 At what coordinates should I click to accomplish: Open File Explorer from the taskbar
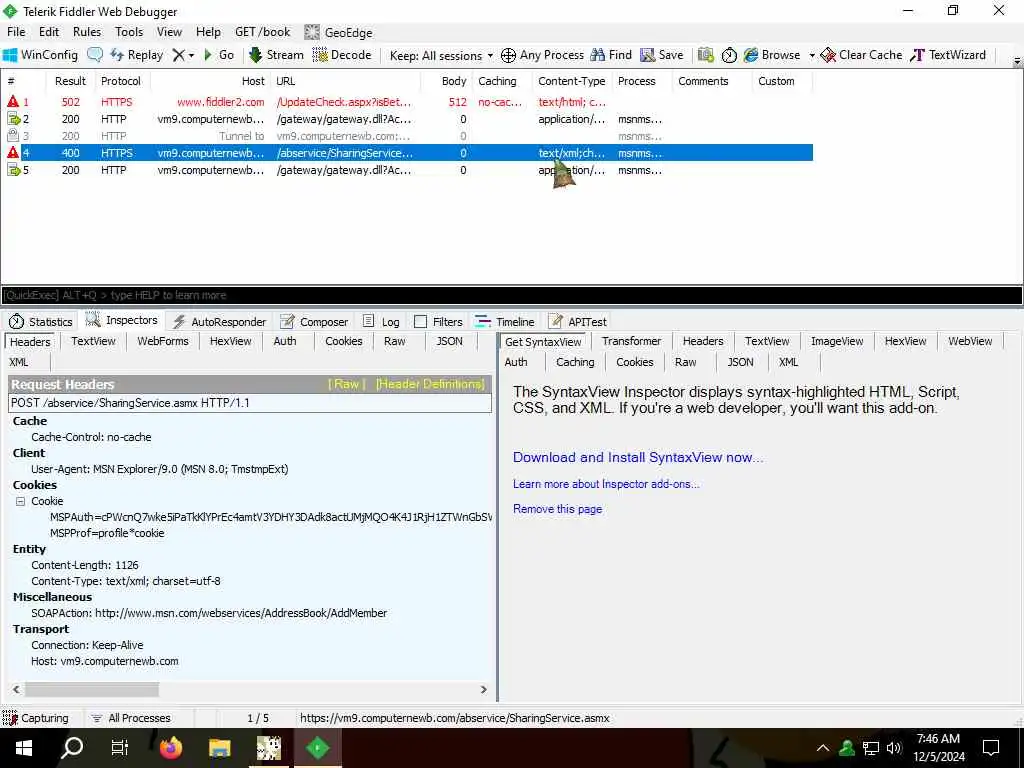219,748
